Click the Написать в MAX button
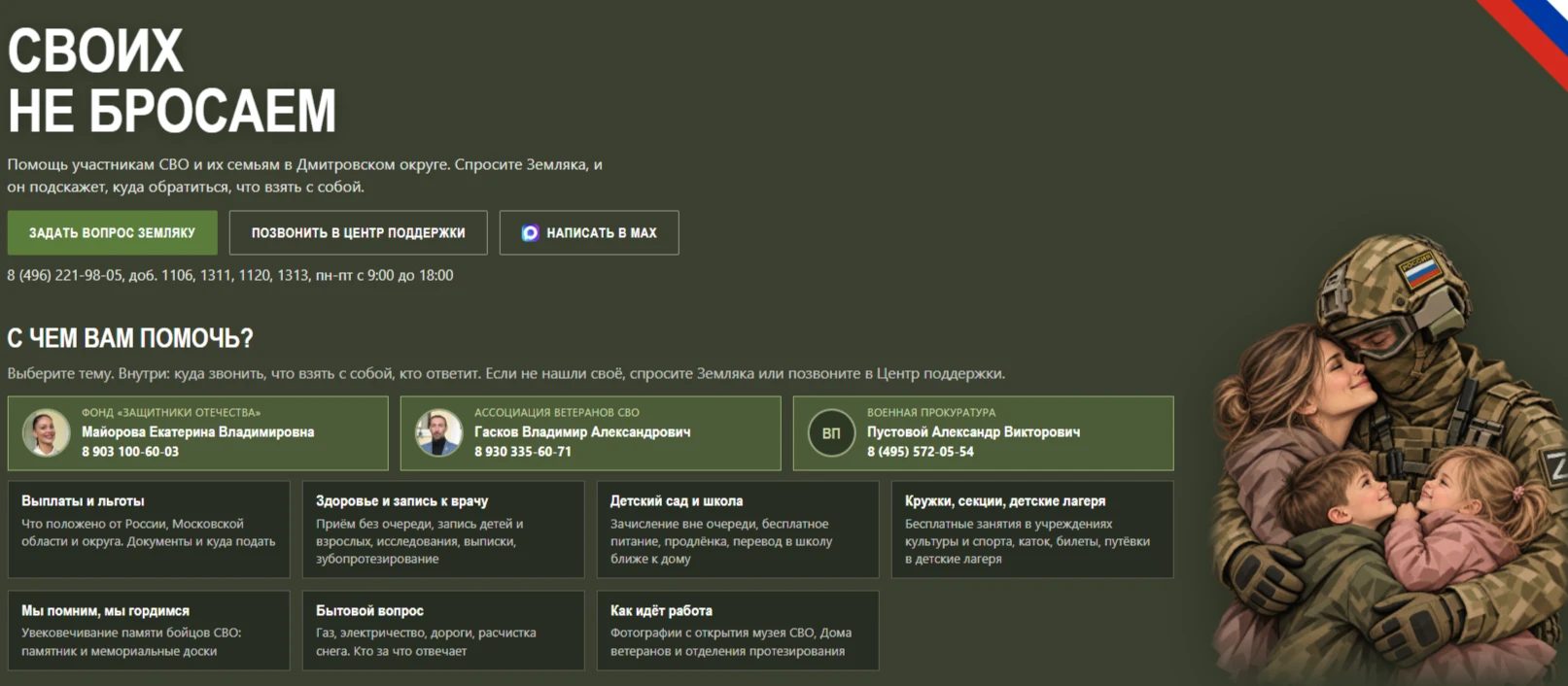The image size is (1568, 686). 589,233
